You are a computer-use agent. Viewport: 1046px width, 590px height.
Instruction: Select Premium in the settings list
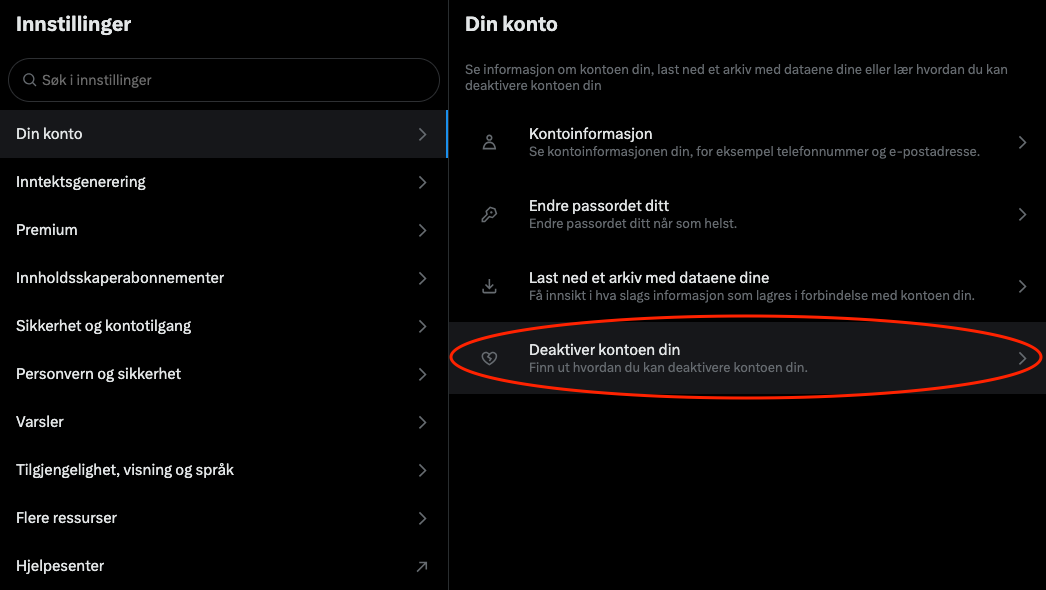click(47, 230)
